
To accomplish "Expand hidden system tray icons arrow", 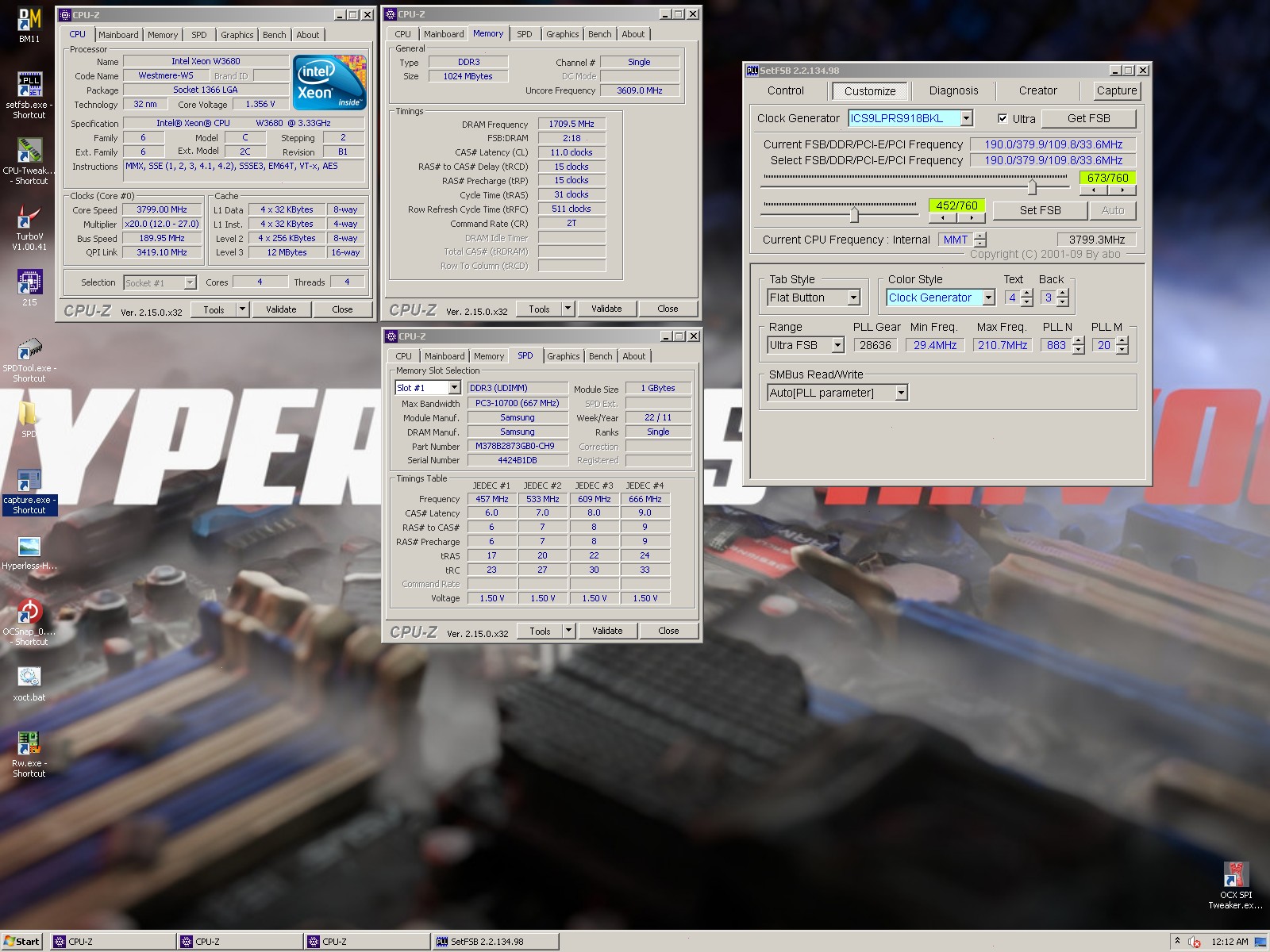I will pos(1177,942).
